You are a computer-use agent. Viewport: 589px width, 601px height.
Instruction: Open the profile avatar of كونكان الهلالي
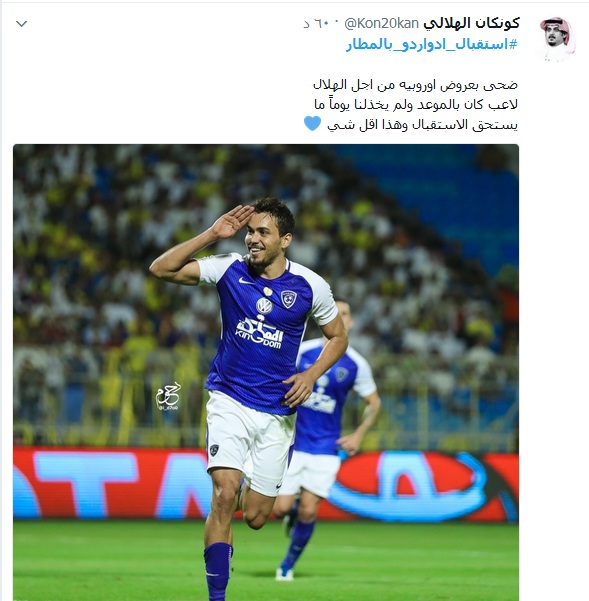pos(557,38)
